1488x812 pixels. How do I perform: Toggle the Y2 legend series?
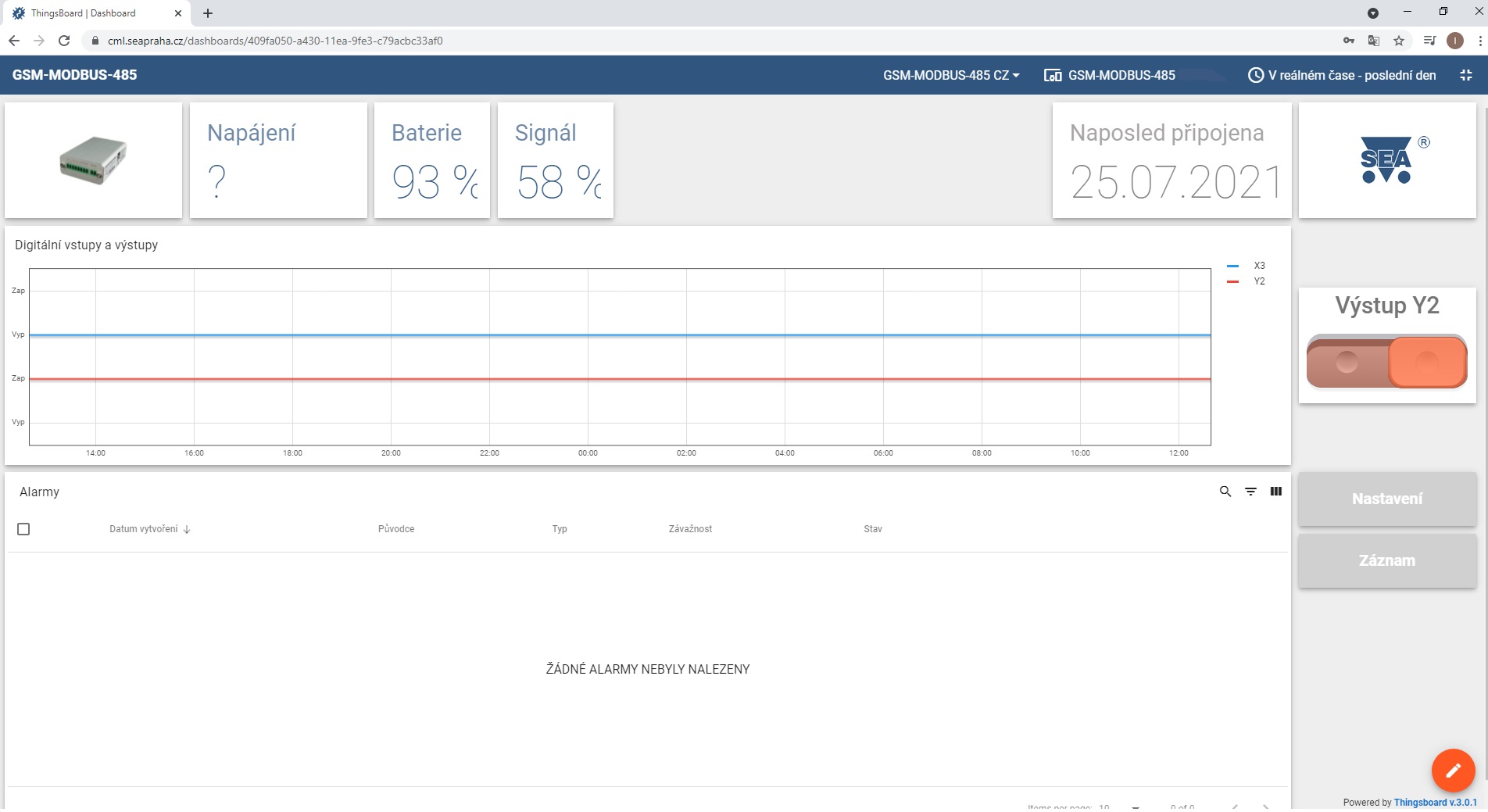coord(1246,281)
